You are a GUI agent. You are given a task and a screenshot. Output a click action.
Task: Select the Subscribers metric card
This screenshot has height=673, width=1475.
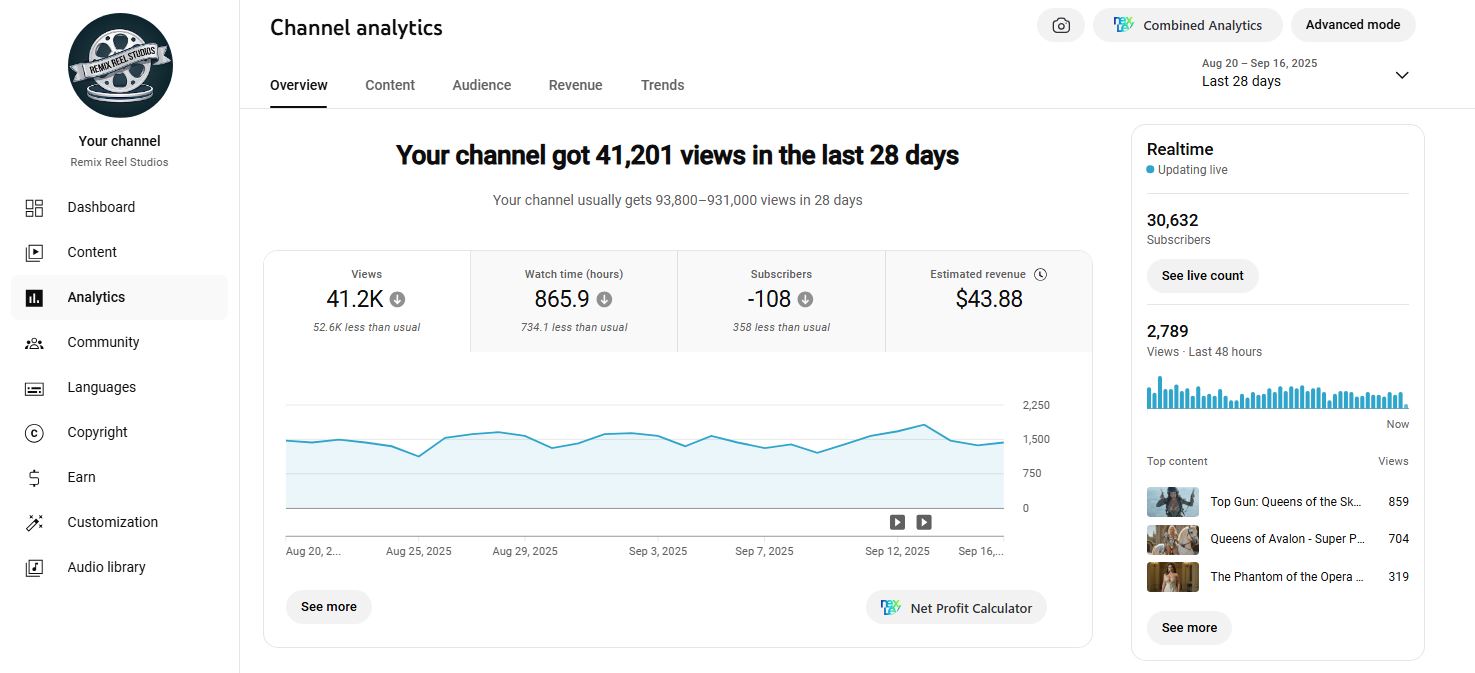pyautogui.click(x=781, y=300)
